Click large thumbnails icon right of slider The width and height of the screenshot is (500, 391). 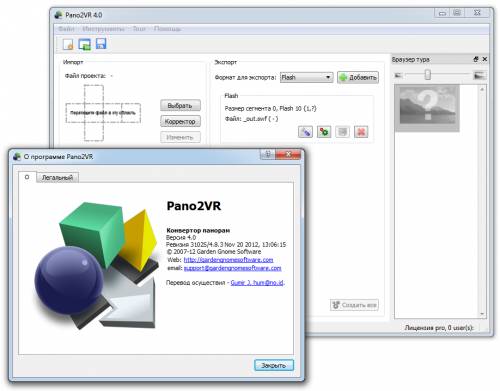click(x=479, y=75)
